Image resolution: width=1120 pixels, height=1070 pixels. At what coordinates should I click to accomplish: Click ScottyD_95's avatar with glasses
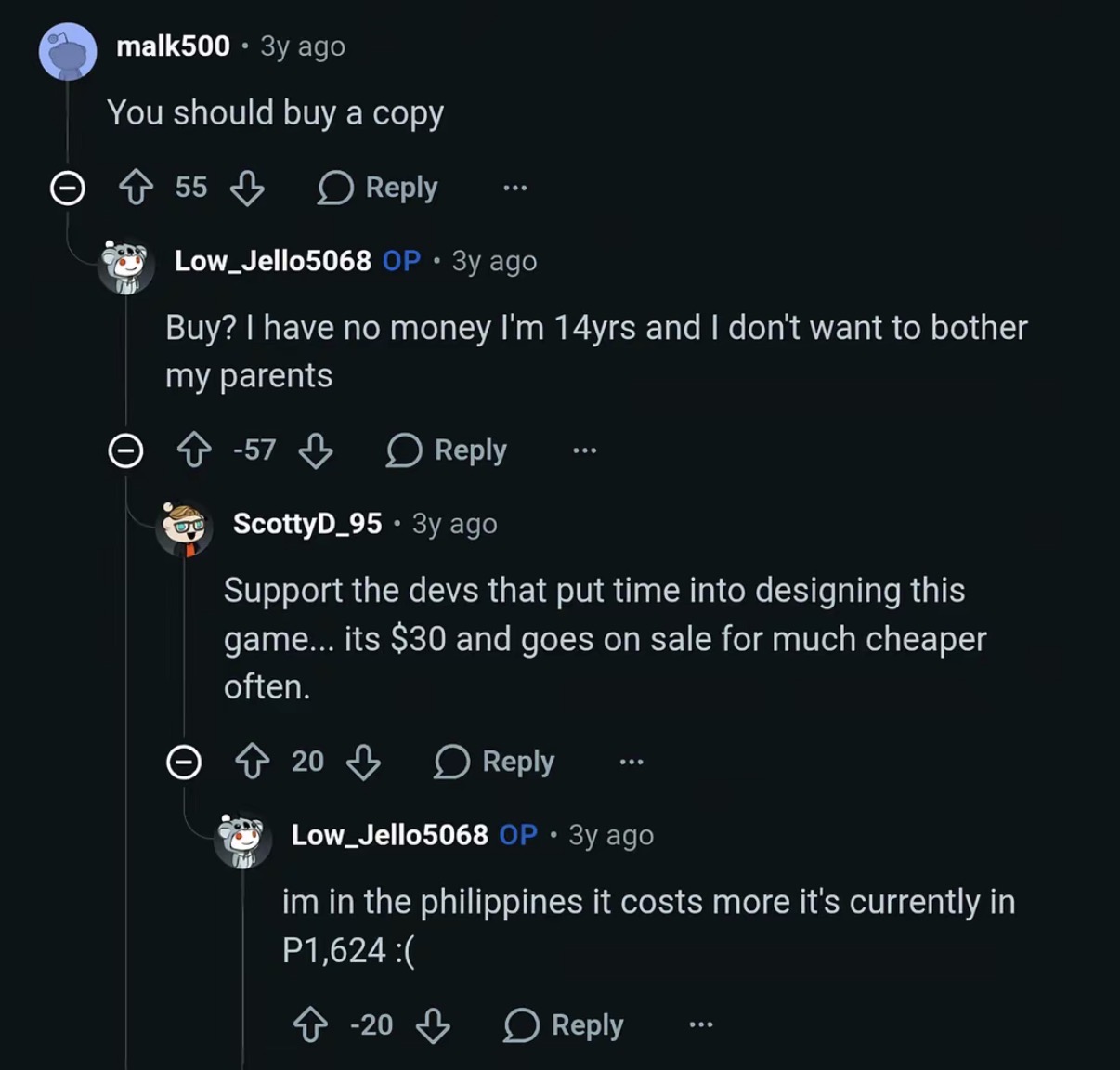point(184,529)
